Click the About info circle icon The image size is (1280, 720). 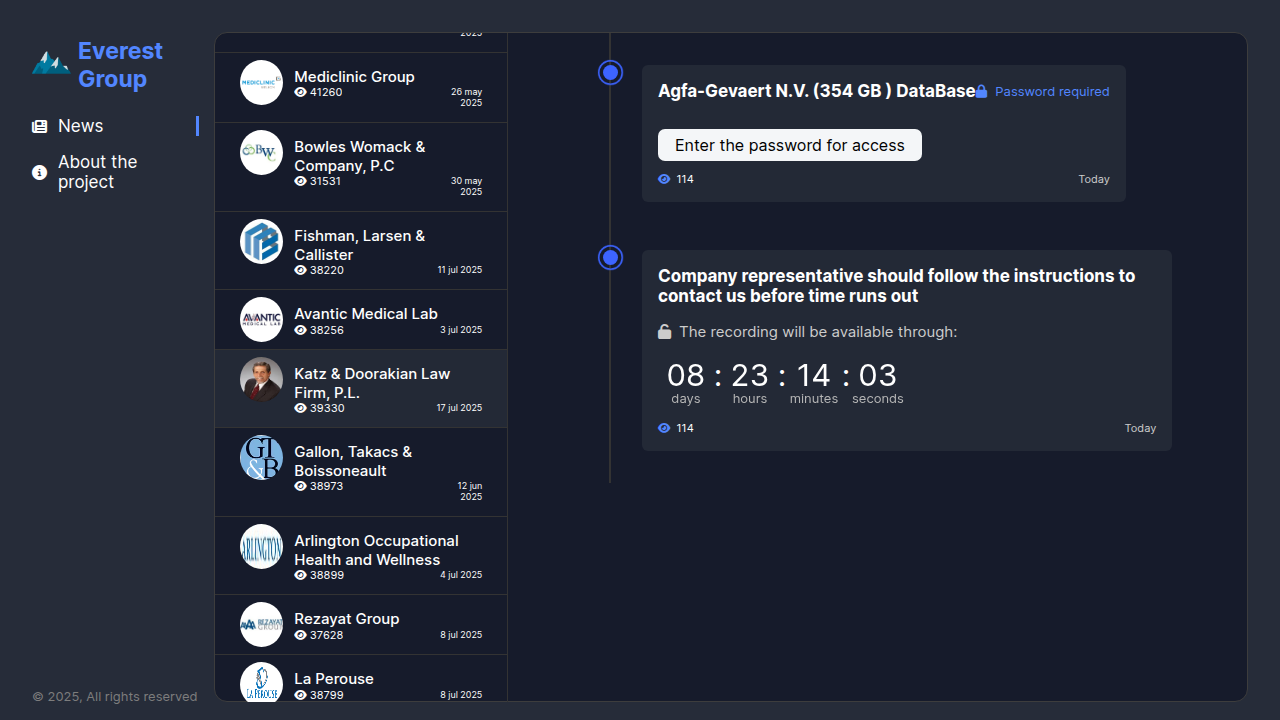click(40, 172)
